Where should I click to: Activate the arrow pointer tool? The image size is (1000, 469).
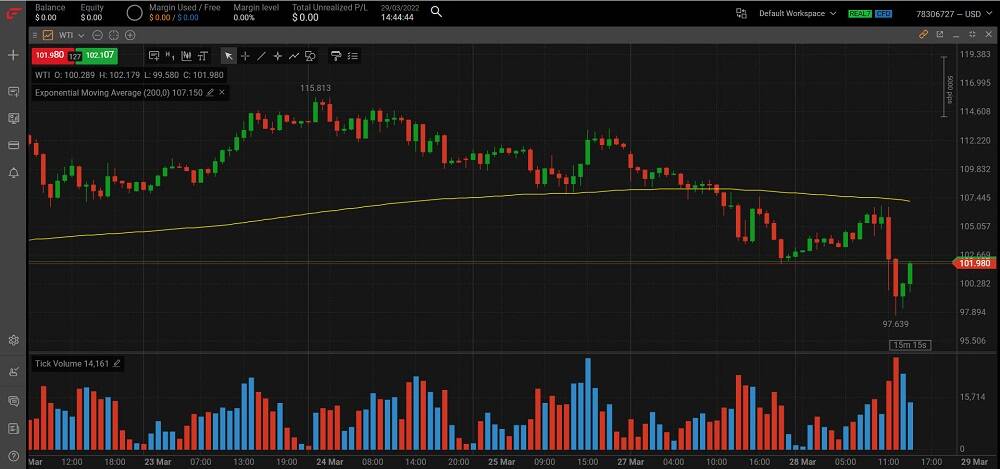pyautogui.click(x=228, y=56)
